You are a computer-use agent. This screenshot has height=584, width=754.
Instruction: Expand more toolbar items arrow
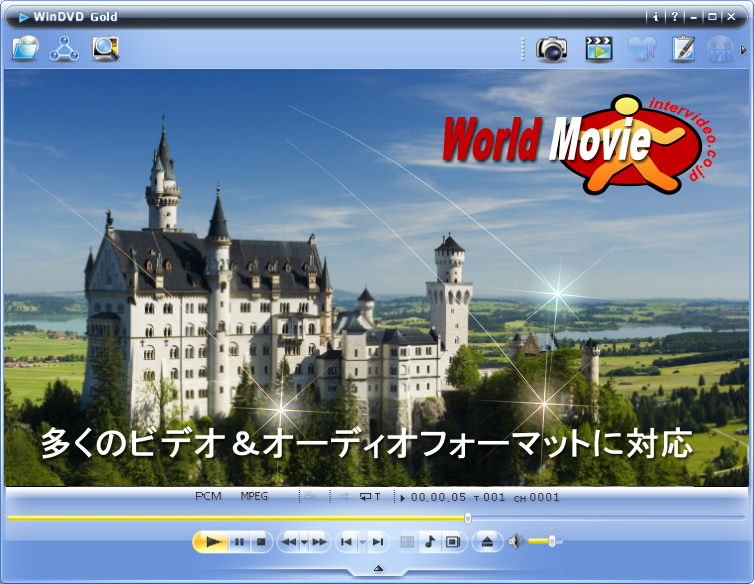[743, 50]
